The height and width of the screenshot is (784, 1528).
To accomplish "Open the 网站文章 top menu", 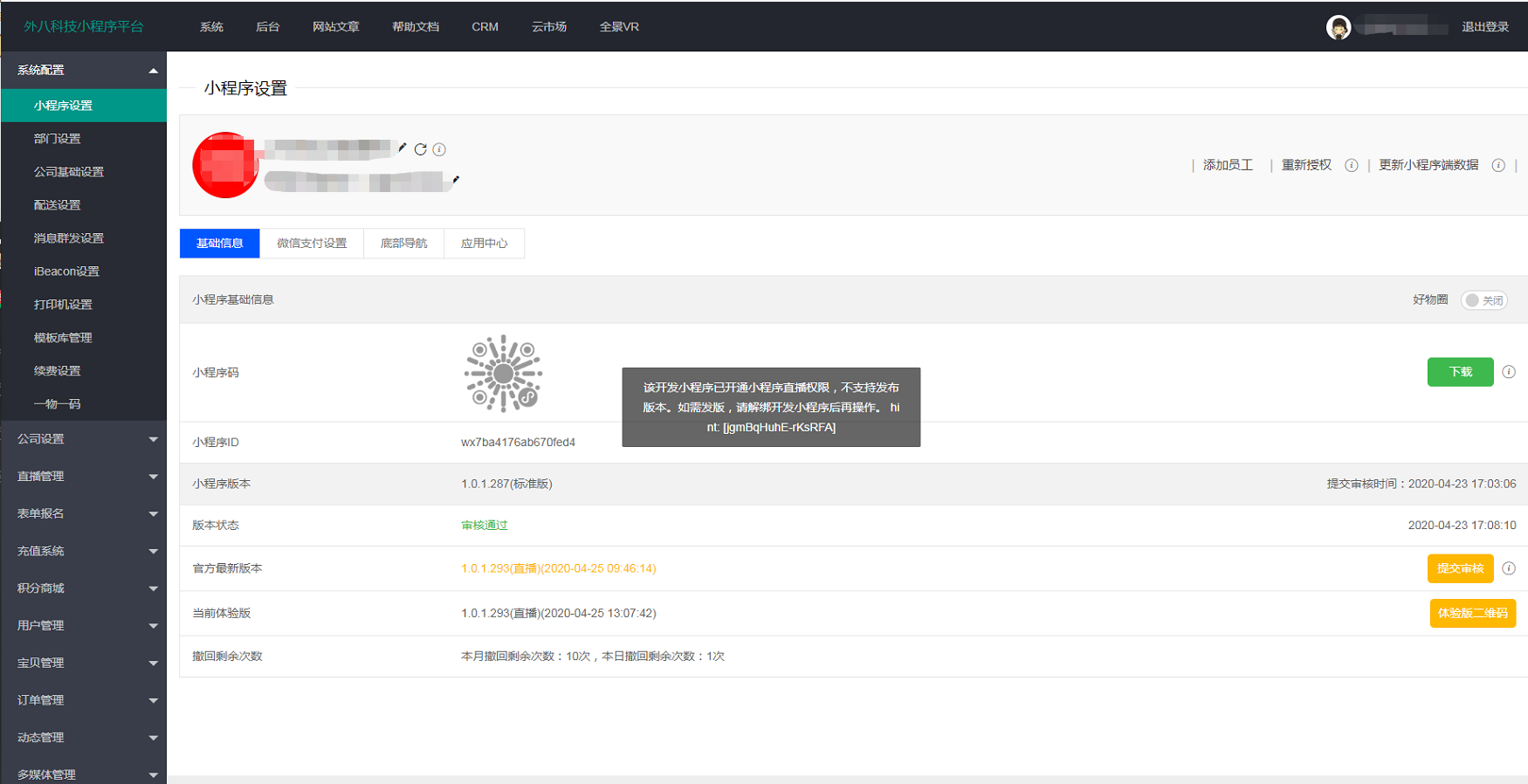I will (336, 27).
